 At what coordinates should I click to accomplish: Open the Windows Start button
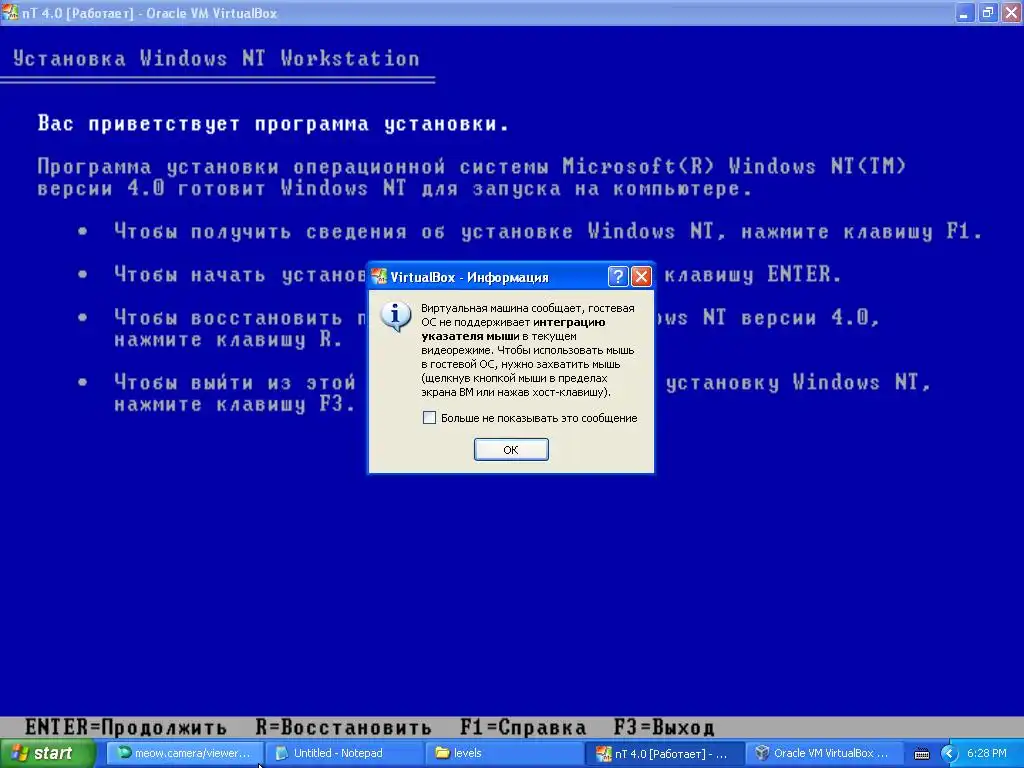click(x=47, y=754)
